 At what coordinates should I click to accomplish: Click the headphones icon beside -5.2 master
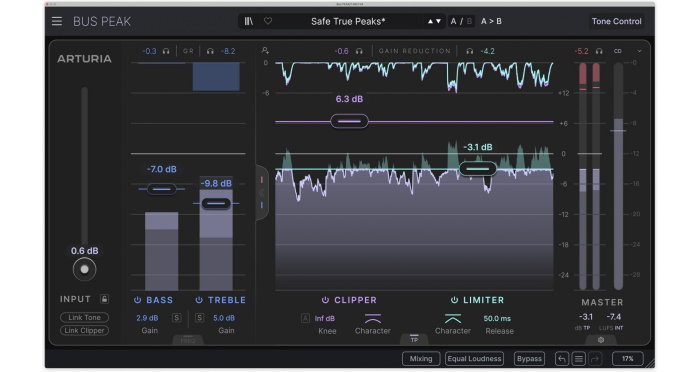599,51
